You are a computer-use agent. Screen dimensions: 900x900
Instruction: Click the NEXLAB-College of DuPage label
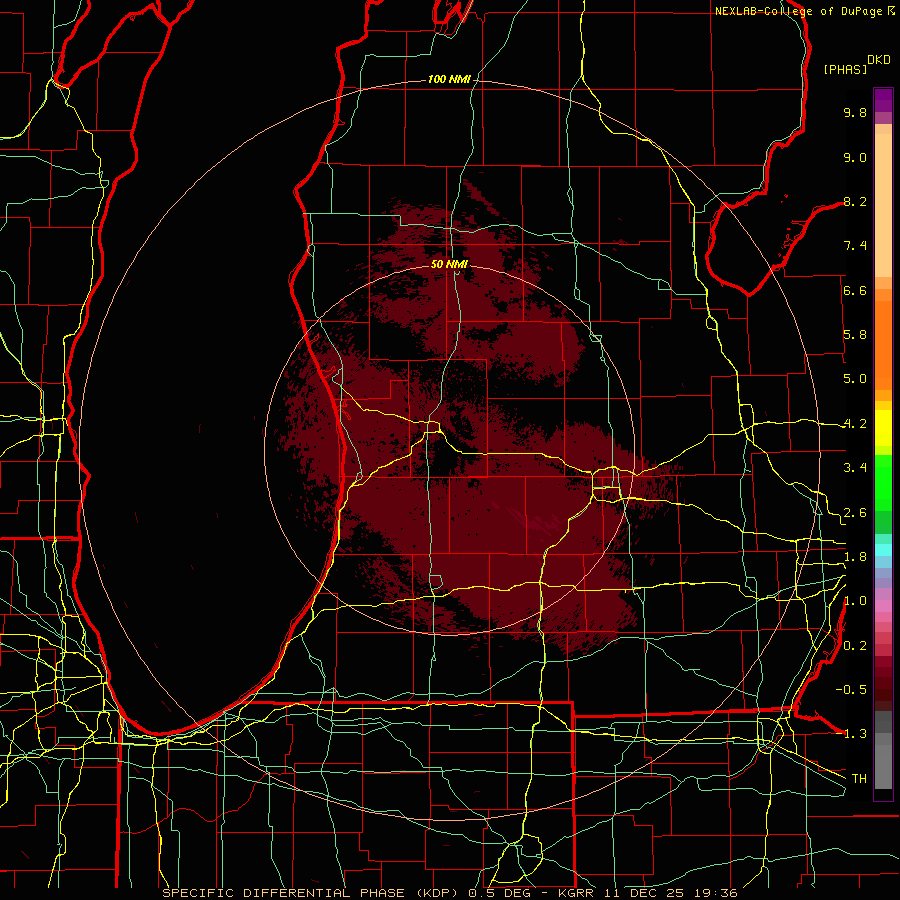pos(798,11)
